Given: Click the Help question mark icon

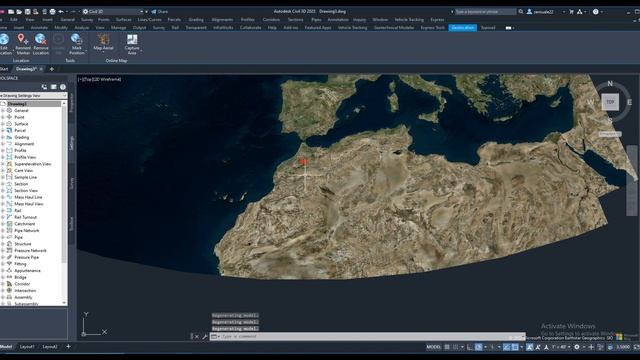Looking at the screenshot, I should tap(596, 11).
